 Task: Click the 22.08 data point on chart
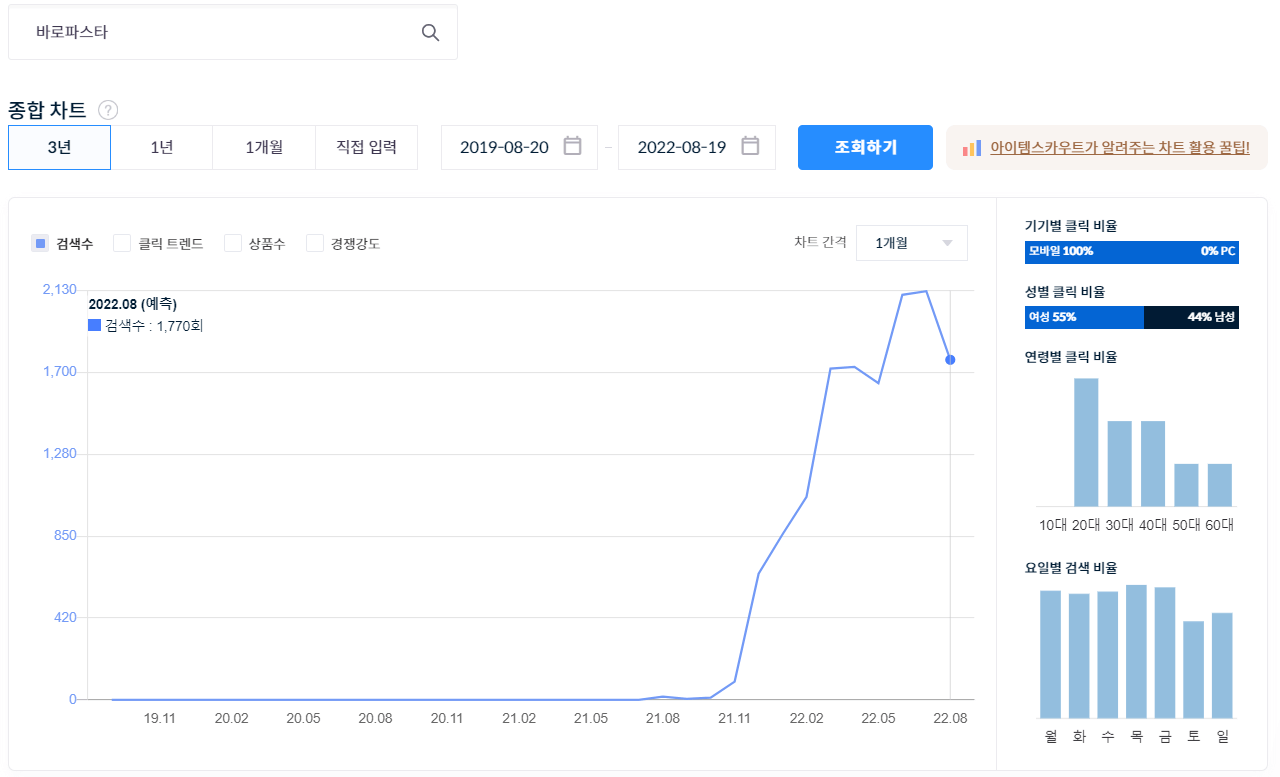(x=950, y=359)
